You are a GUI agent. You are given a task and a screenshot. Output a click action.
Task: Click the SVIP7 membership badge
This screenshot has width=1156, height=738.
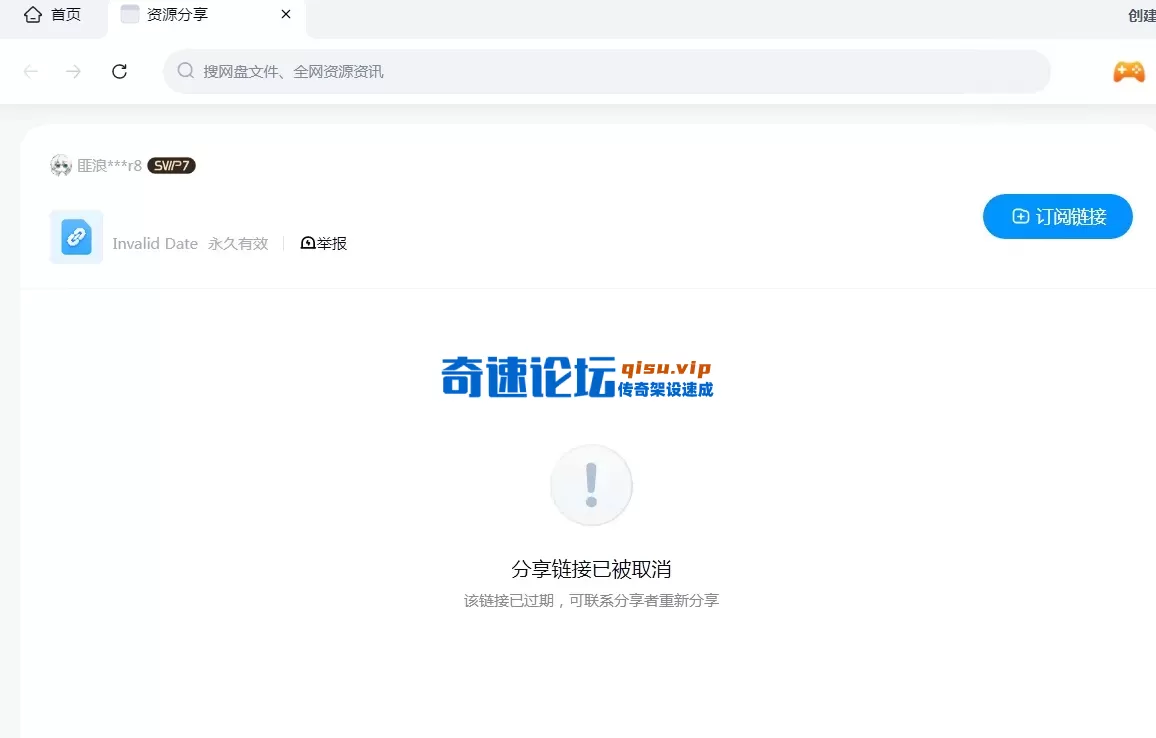[171, 166]
